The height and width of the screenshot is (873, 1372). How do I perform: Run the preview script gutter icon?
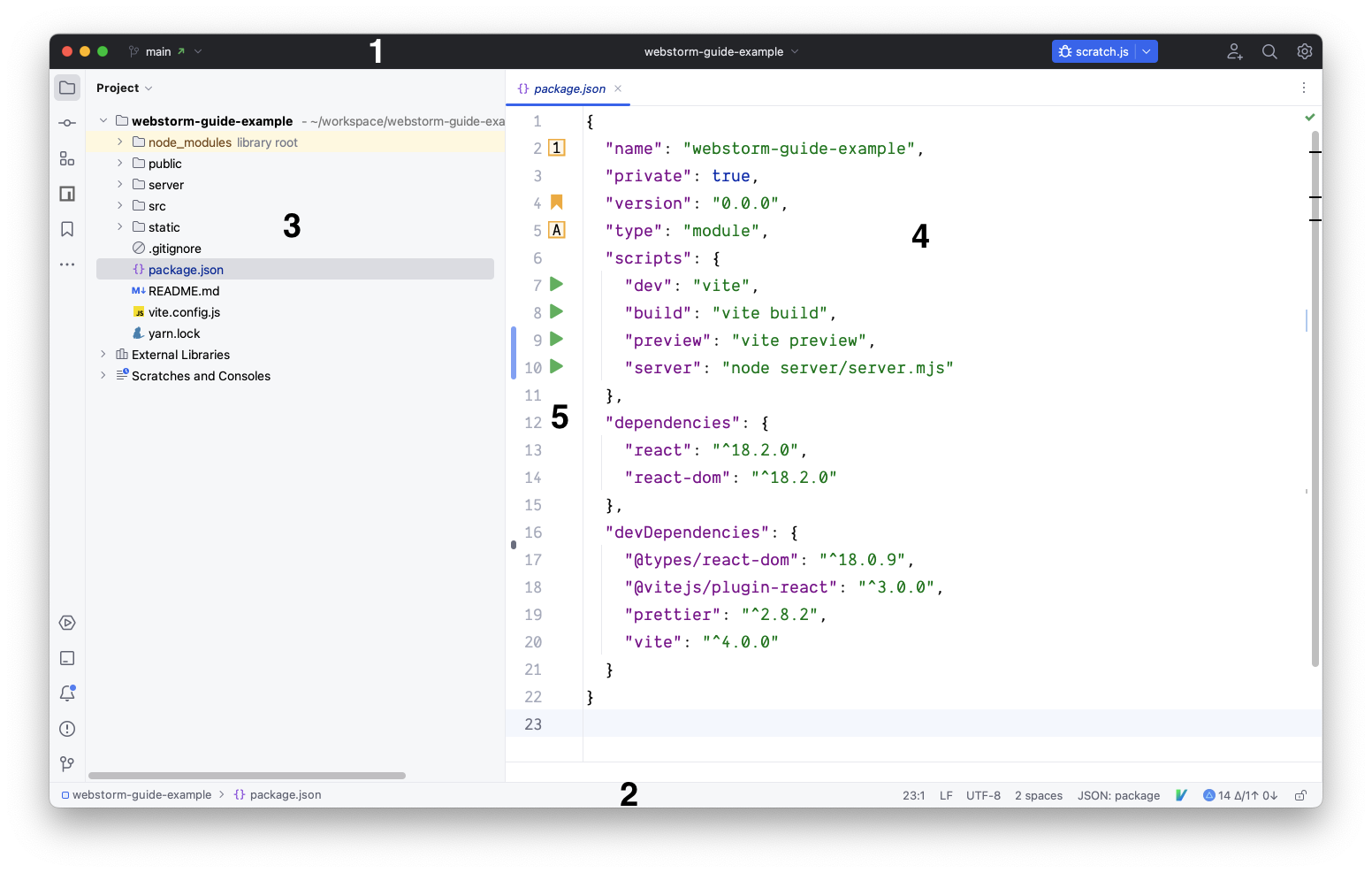(x=557, y=339)
